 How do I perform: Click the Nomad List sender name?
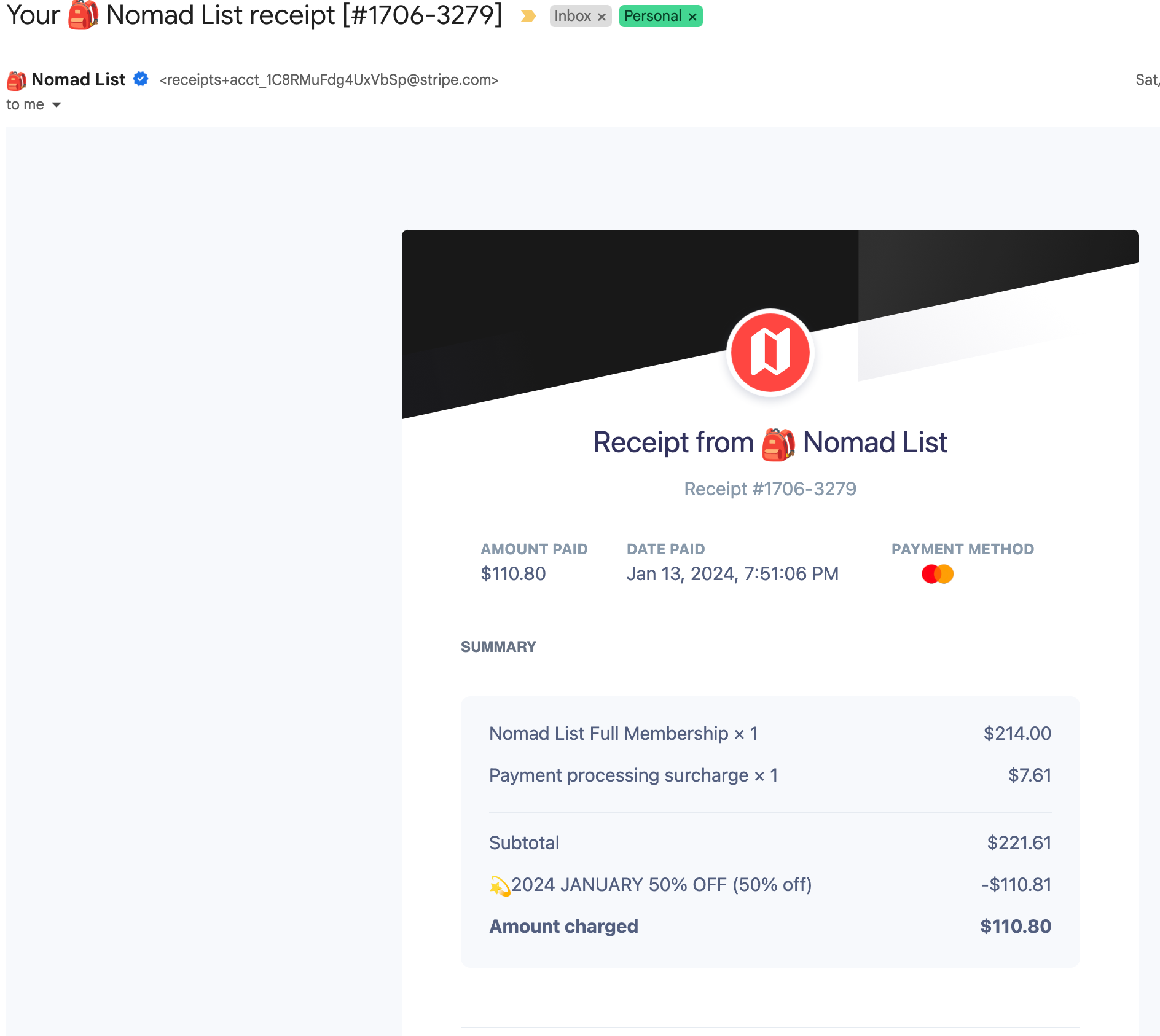click(x=78, y=79)
